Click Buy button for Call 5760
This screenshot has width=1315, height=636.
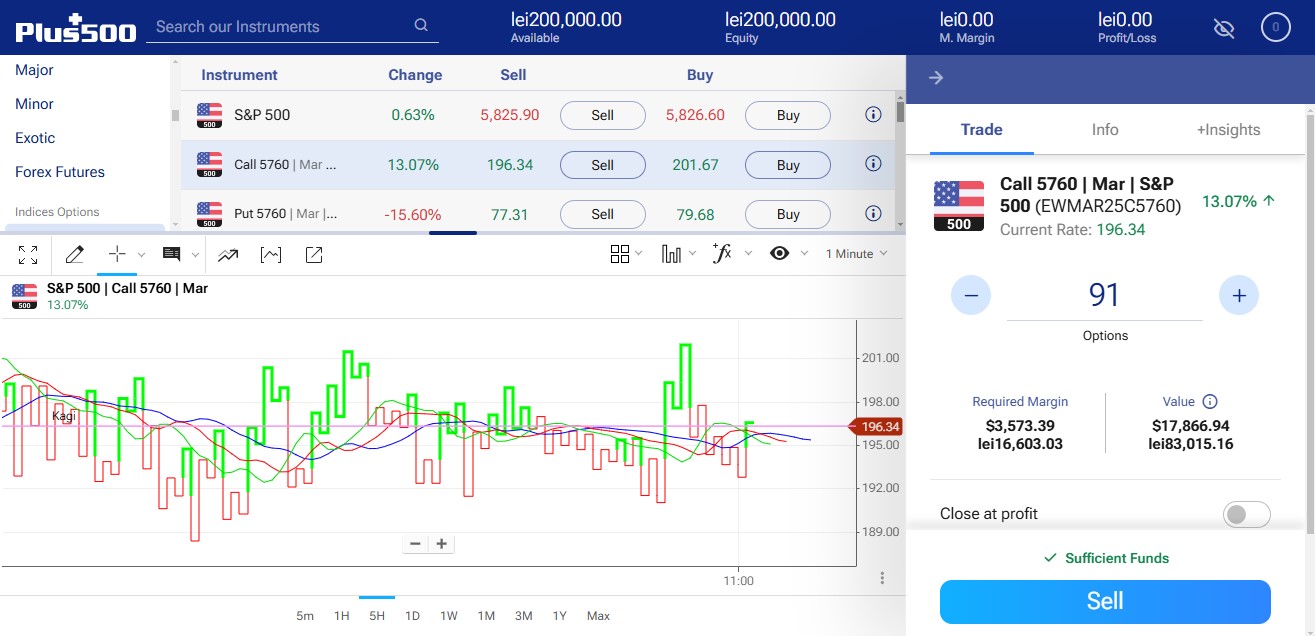[788, 165]
